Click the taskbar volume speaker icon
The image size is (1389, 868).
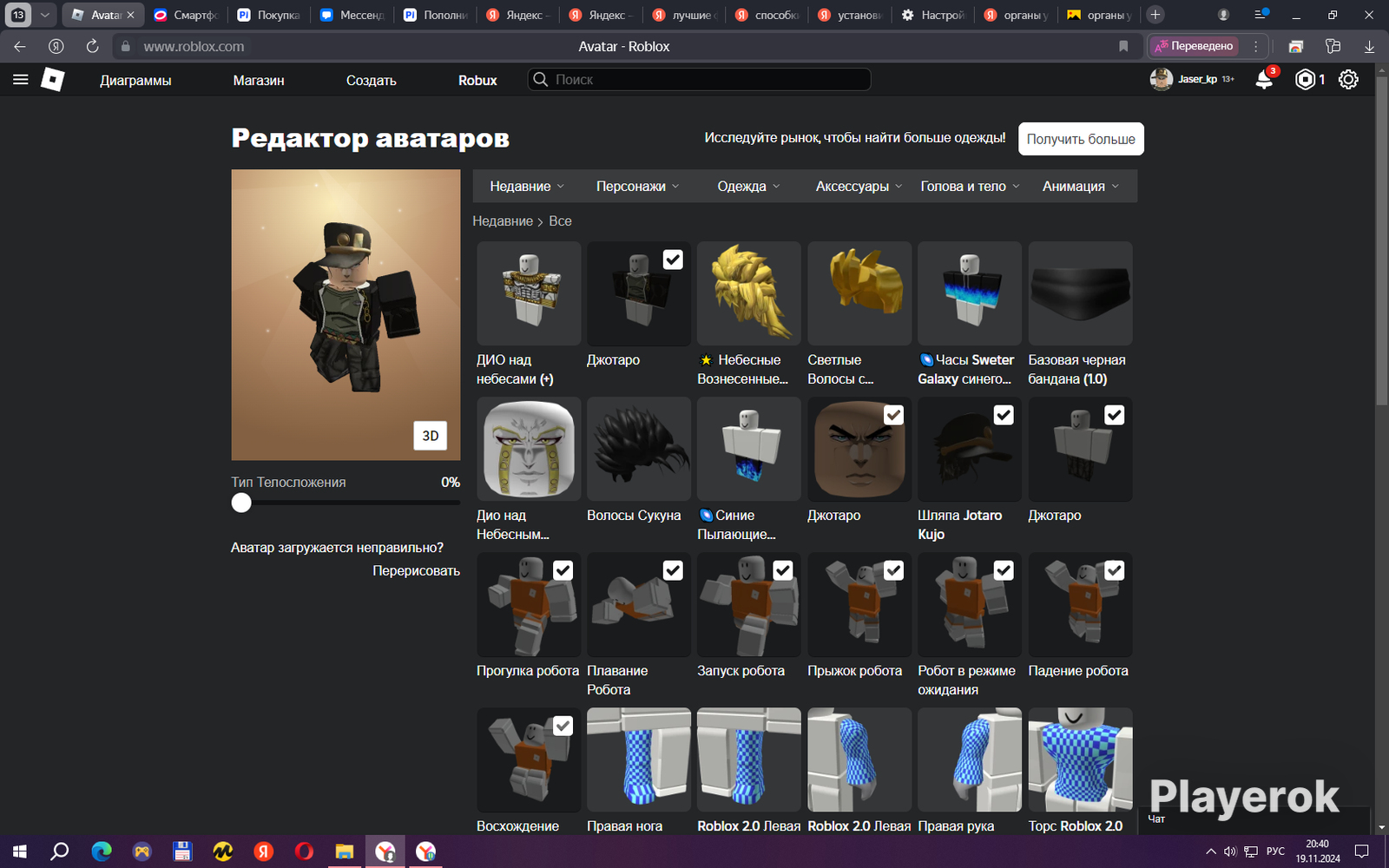[1230, 852]
